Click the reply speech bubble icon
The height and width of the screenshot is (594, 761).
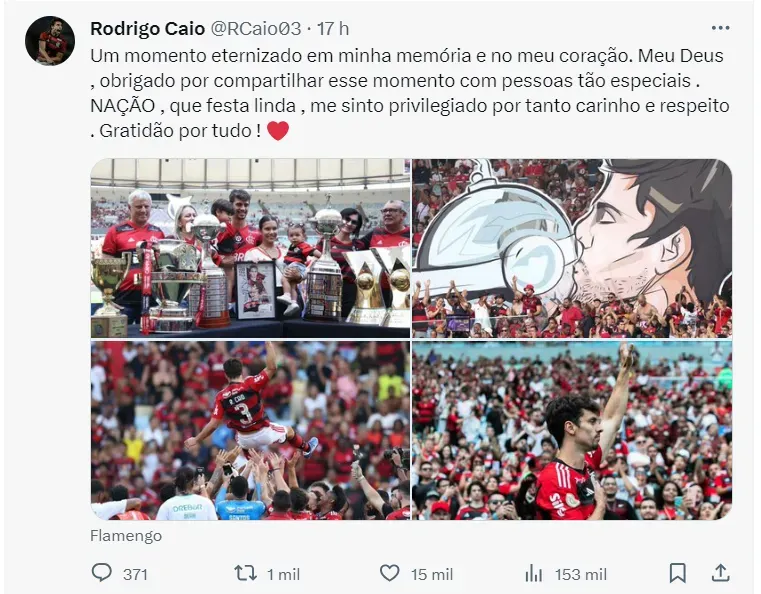pos(101,573)
